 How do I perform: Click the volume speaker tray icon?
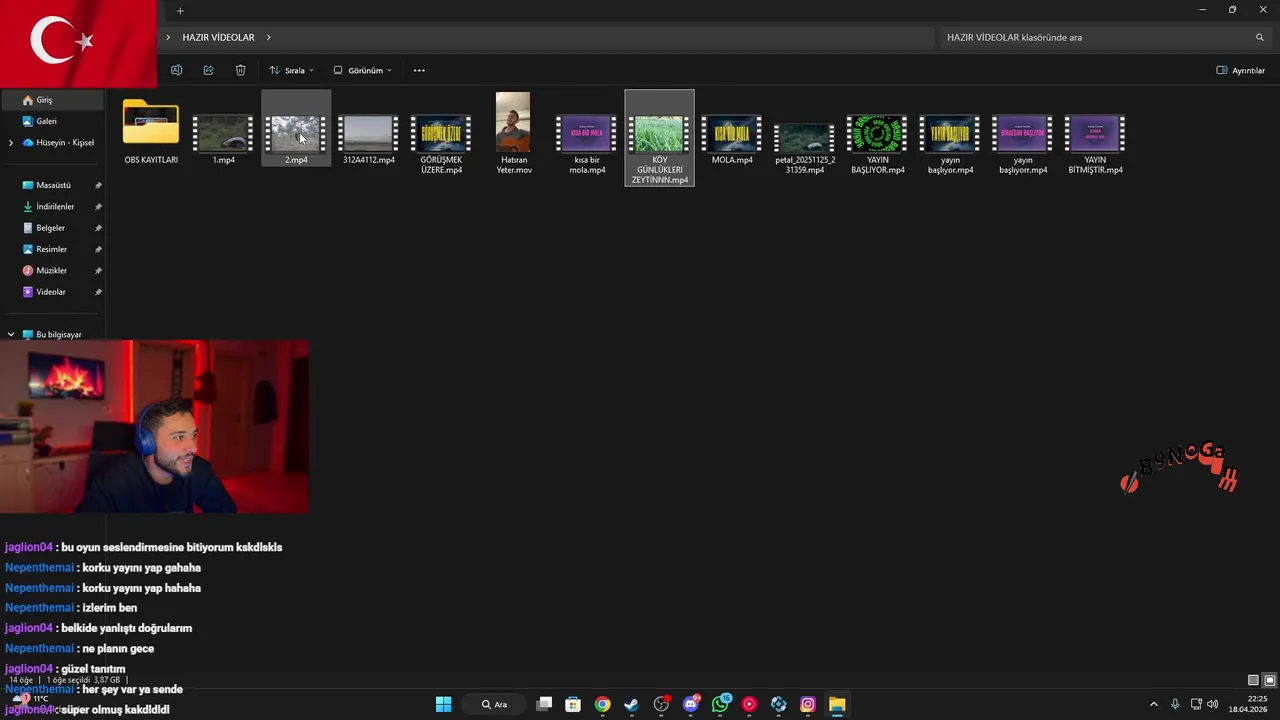pos(1213,704)
